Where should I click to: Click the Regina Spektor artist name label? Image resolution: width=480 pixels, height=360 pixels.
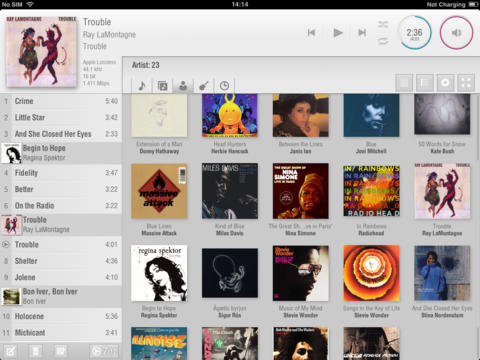[159, 315]
